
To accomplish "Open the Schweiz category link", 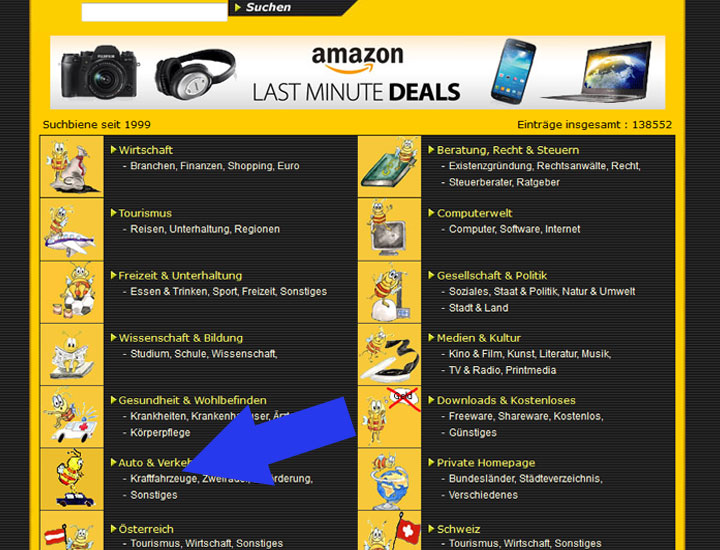I will point(458,529).
